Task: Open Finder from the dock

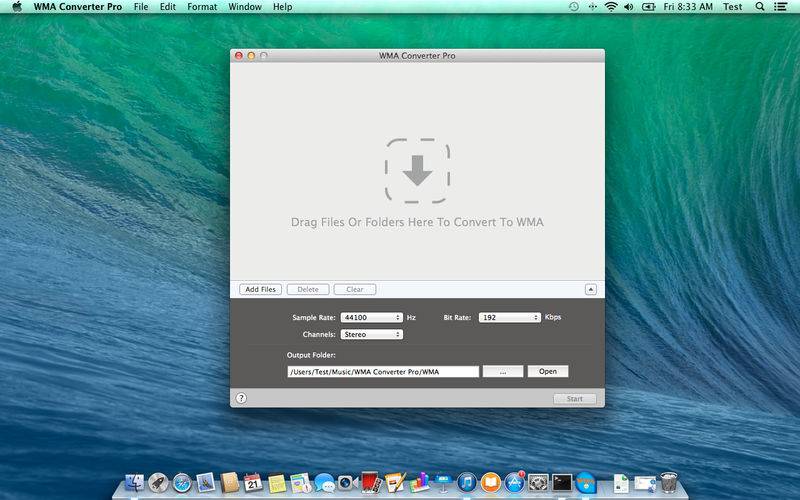Action: point(133,483)
